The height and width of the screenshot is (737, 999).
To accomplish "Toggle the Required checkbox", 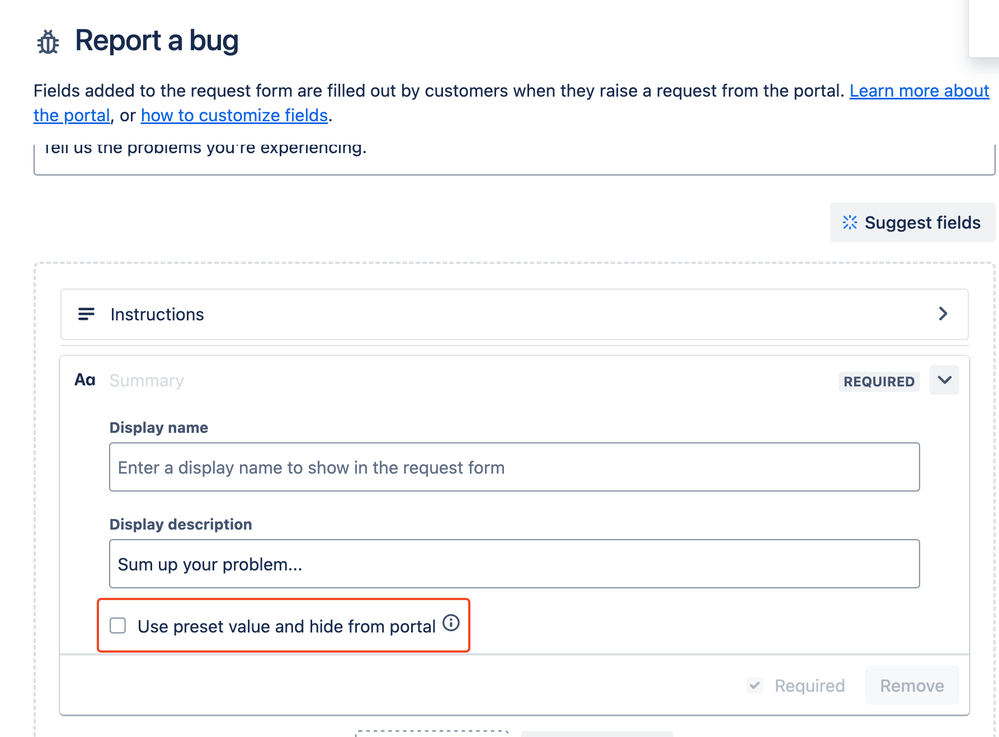I will (x=755, y=685).
